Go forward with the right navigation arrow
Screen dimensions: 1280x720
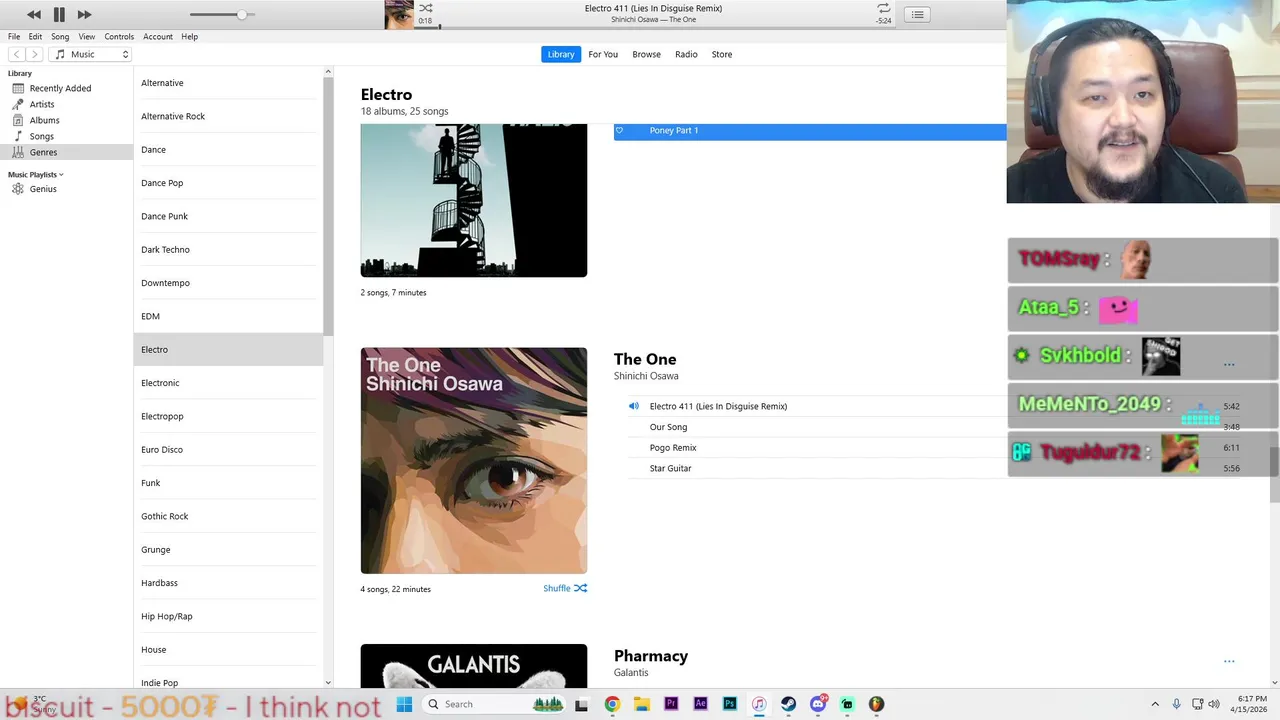35,54
